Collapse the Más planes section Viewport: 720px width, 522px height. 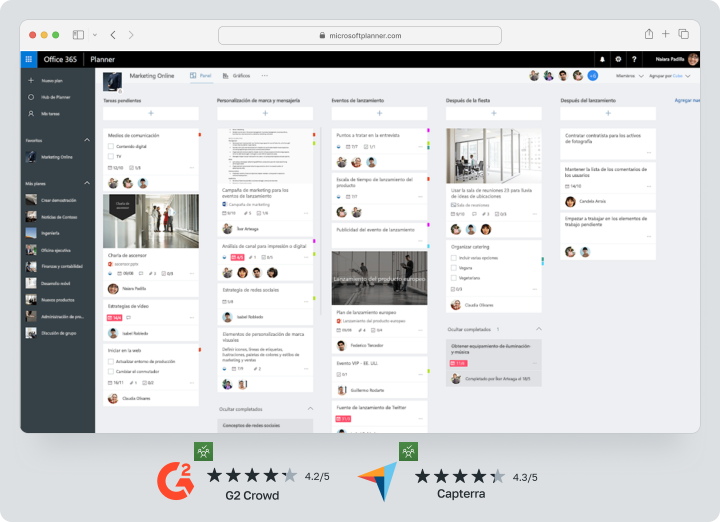87,183
